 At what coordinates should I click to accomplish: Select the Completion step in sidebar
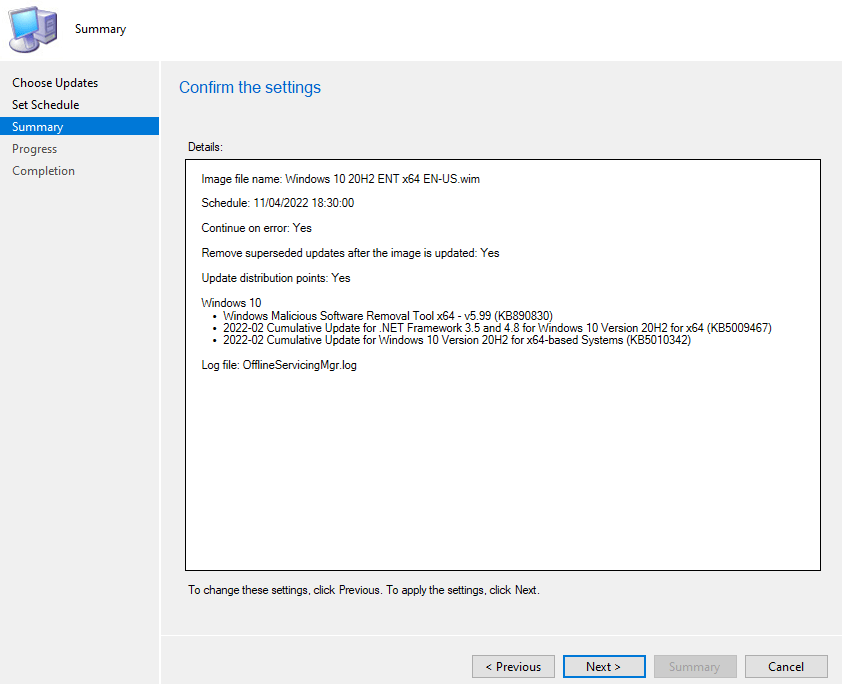tap(43, 171)
